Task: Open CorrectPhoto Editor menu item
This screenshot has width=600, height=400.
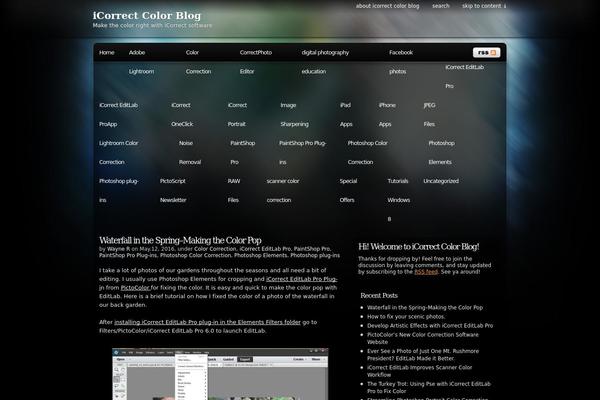Action: pos(256,62)
